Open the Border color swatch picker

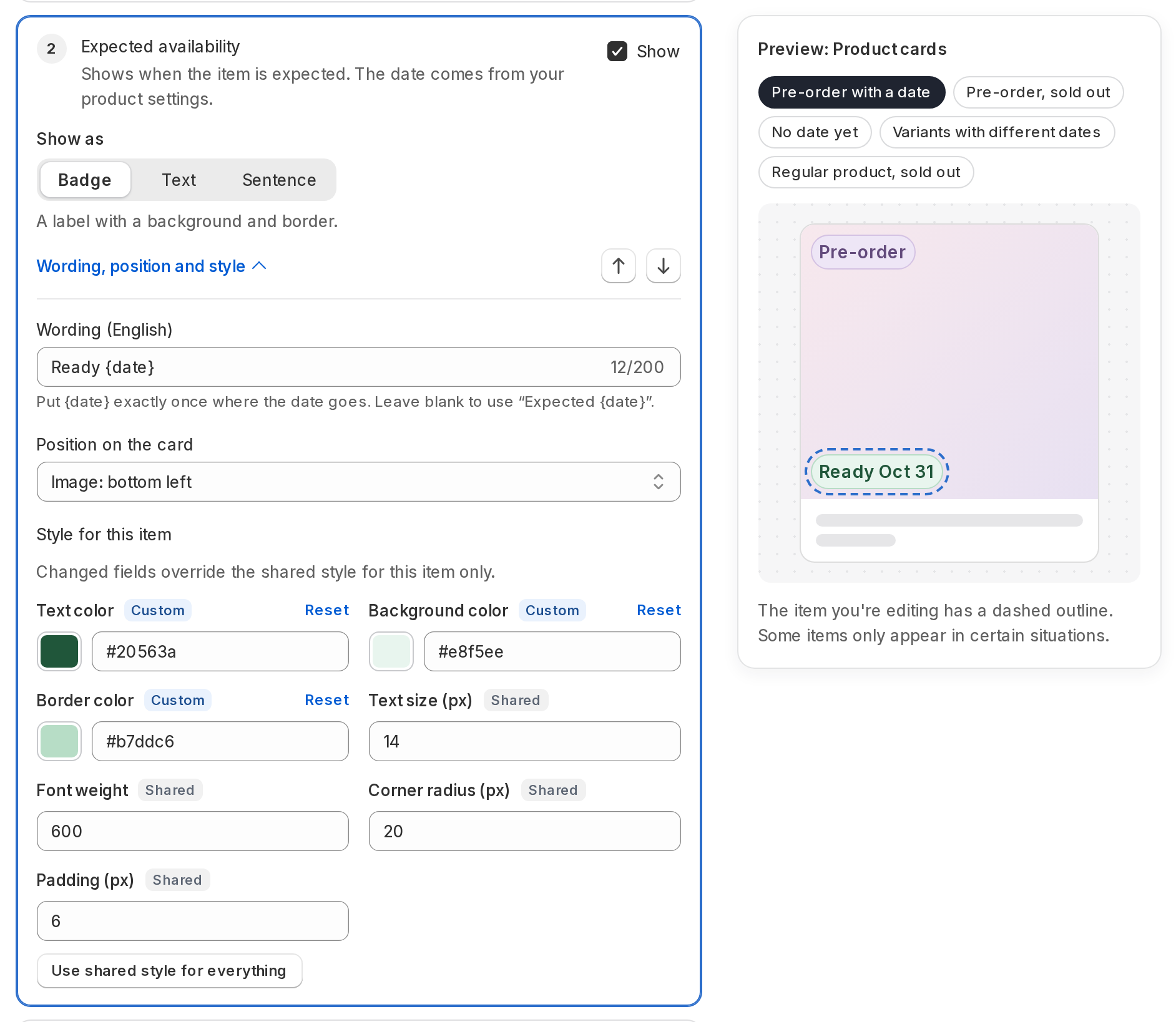tap(59, 741)
